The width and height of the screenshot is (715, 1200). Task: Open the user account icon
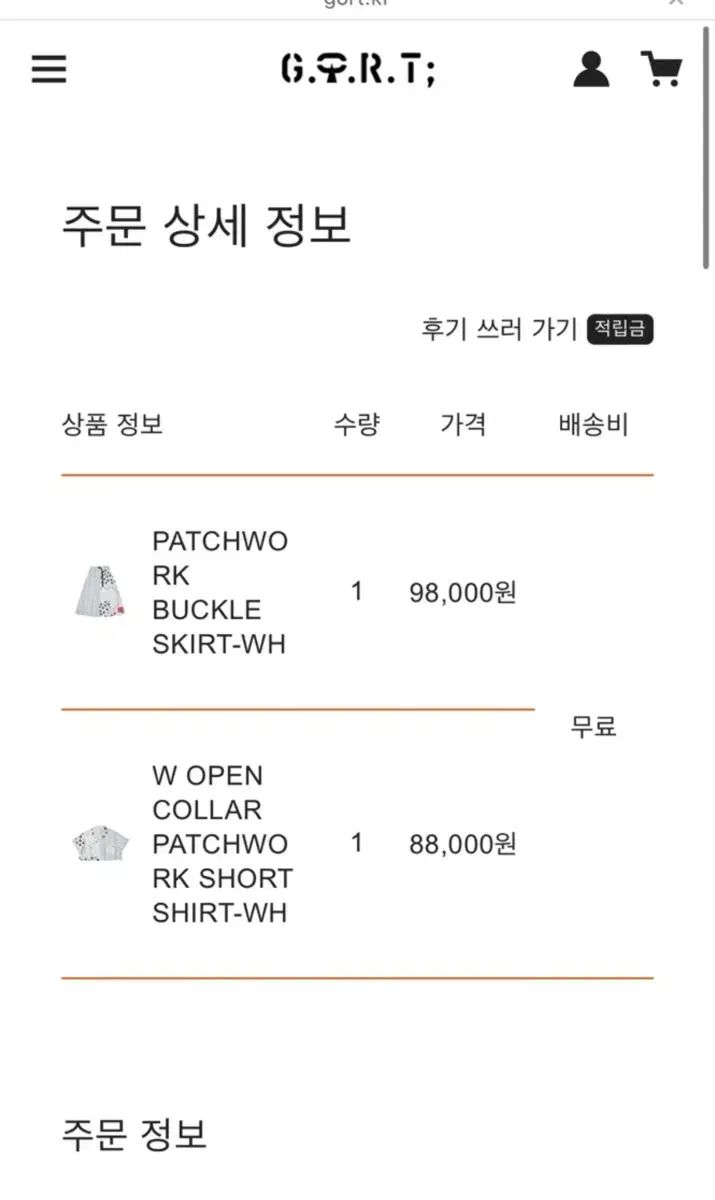591,68
